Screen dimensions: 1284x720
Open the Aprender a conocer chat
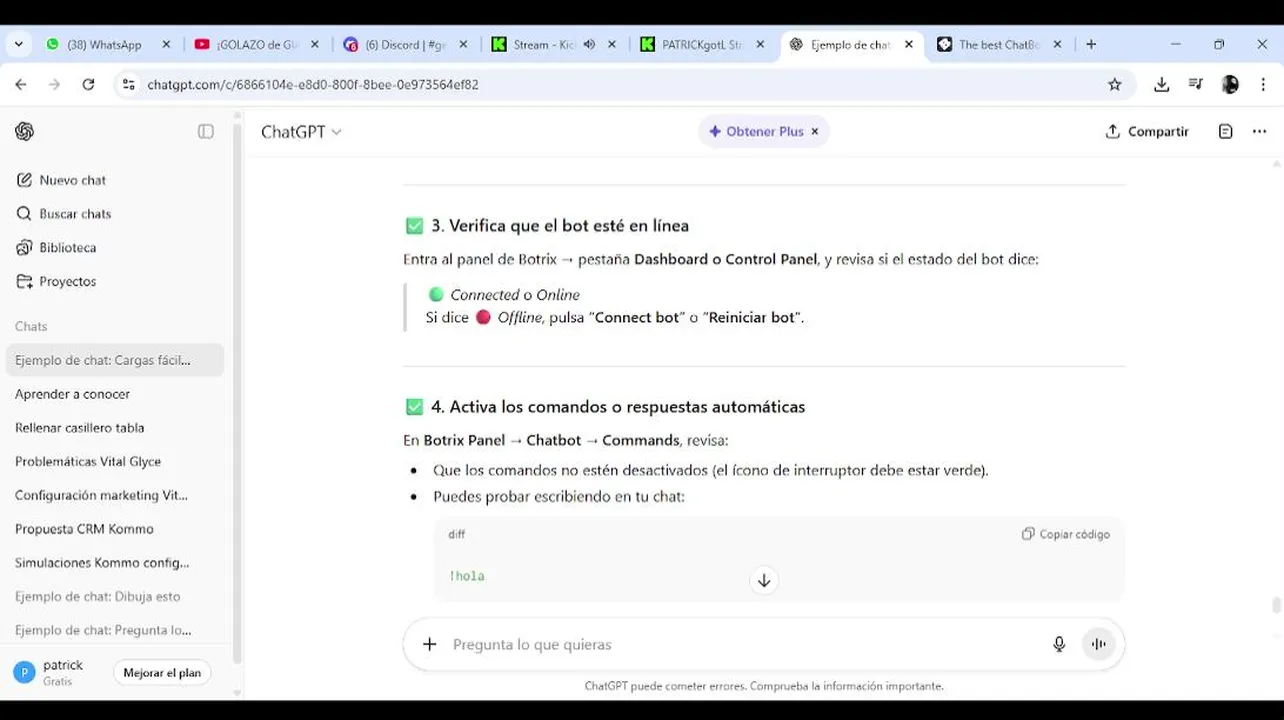click(114, 394)
